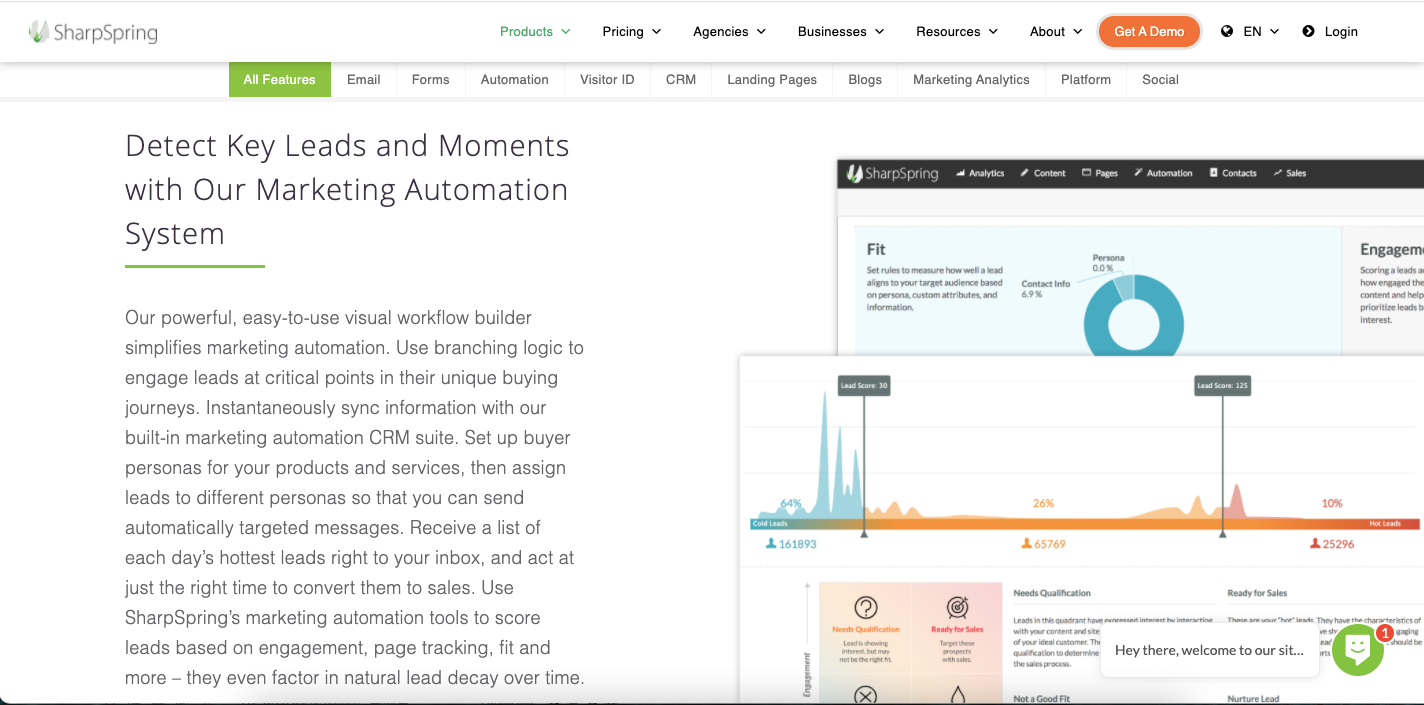Screen dimensions: 1424x705
Task: Open the Agencies dropdown
Action: 729,32
